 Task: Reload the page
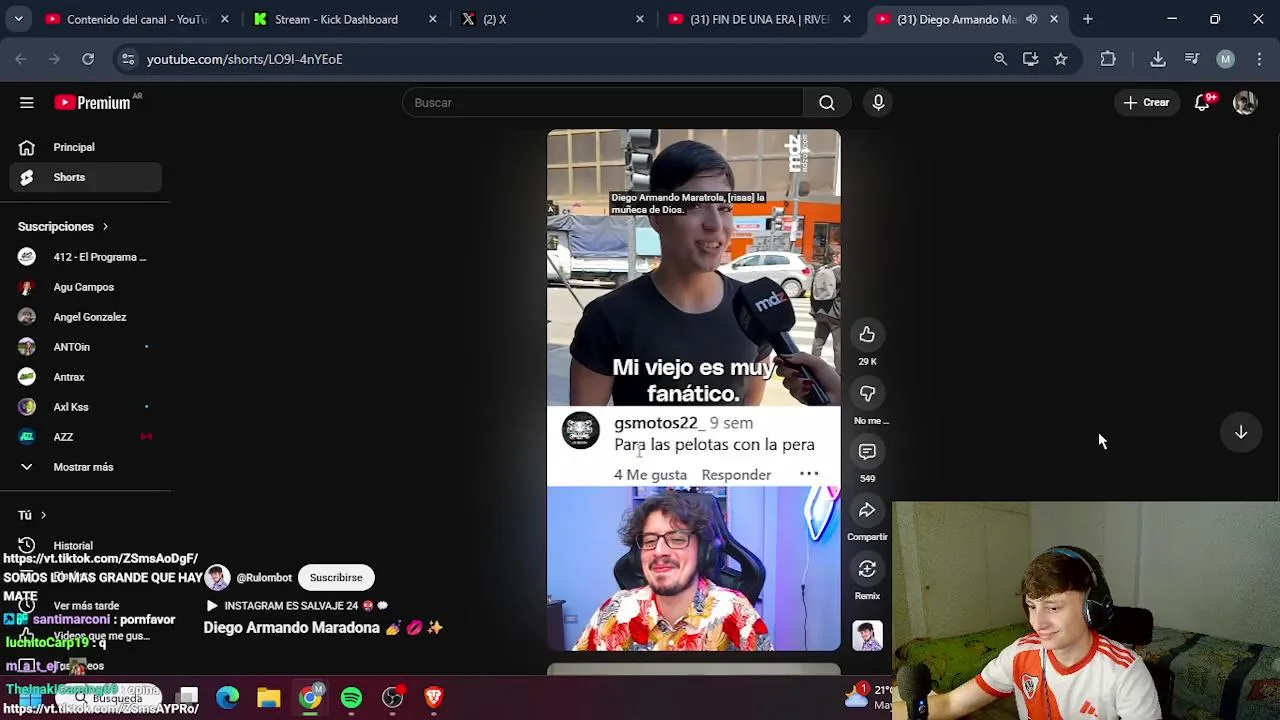(x=88, y=59)
